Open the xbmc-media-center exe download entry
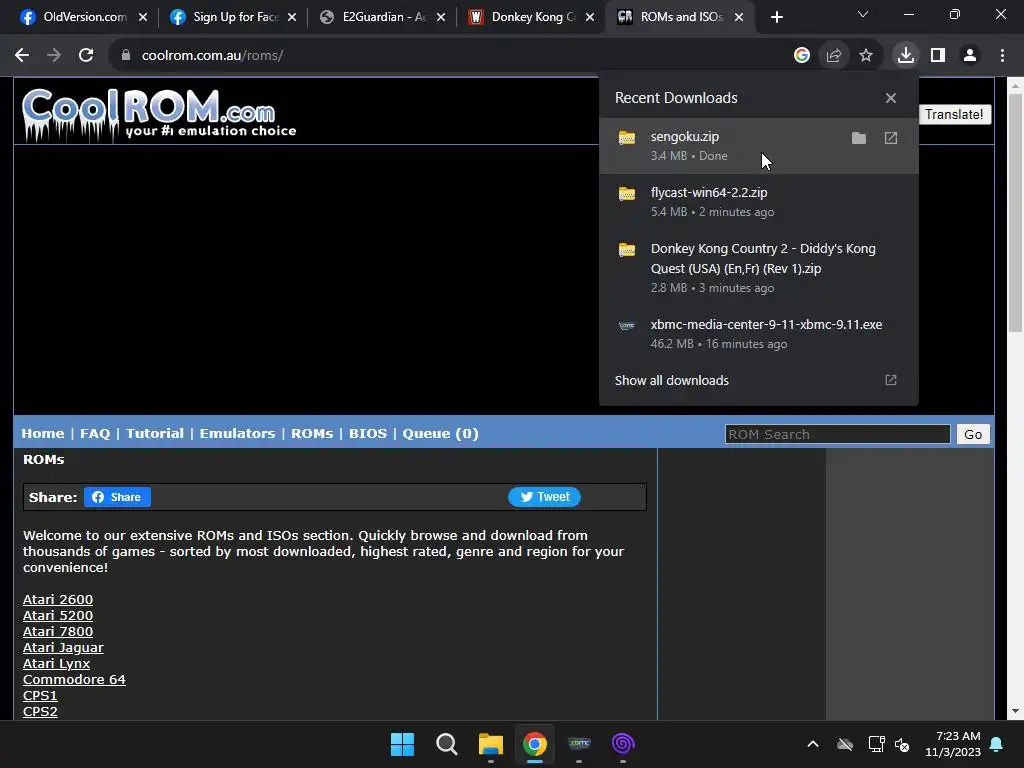This screenshot has width=1024, height=768. point(759,334)
